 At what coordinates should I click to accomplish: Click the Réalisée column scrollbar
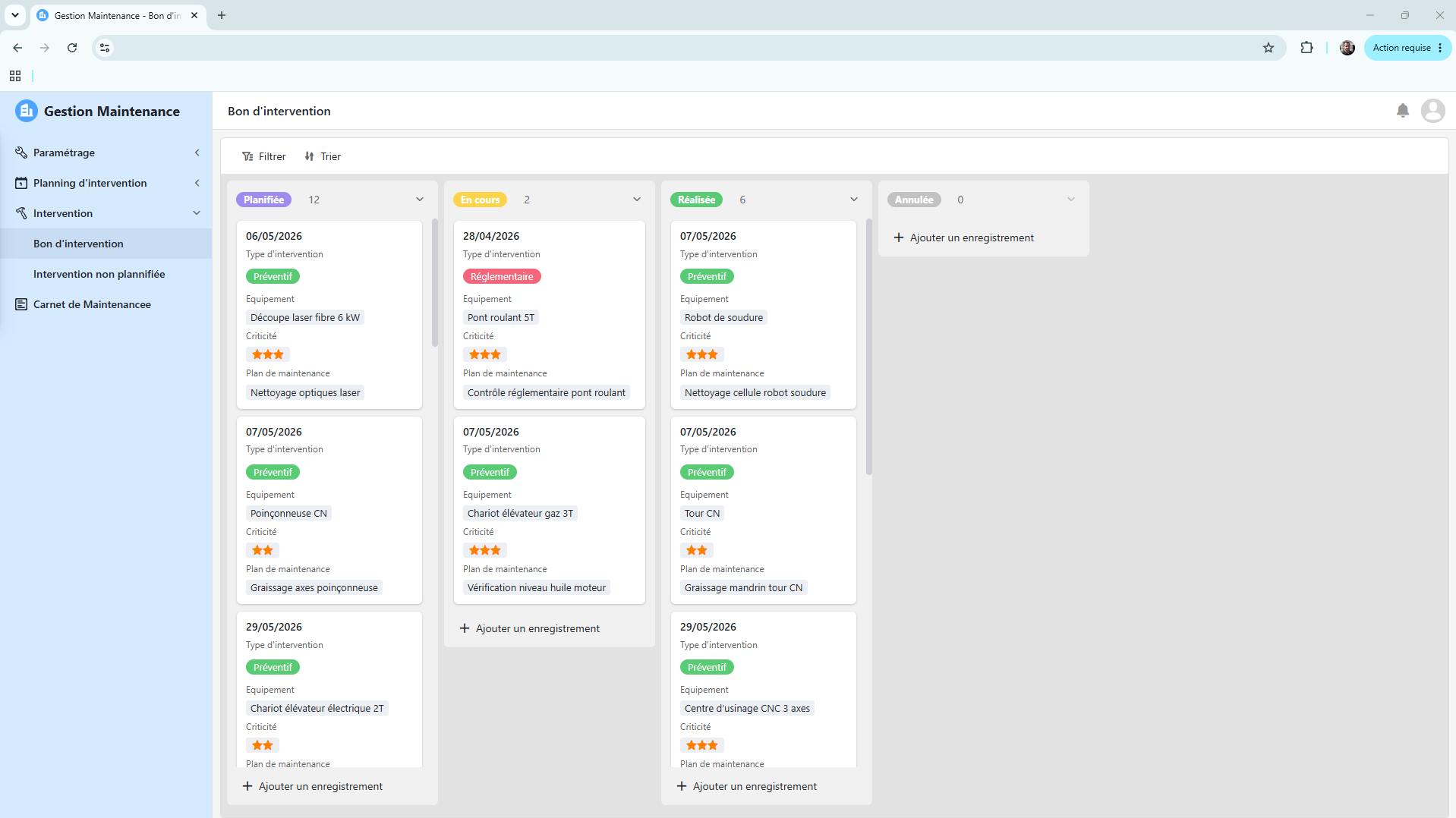868,347
